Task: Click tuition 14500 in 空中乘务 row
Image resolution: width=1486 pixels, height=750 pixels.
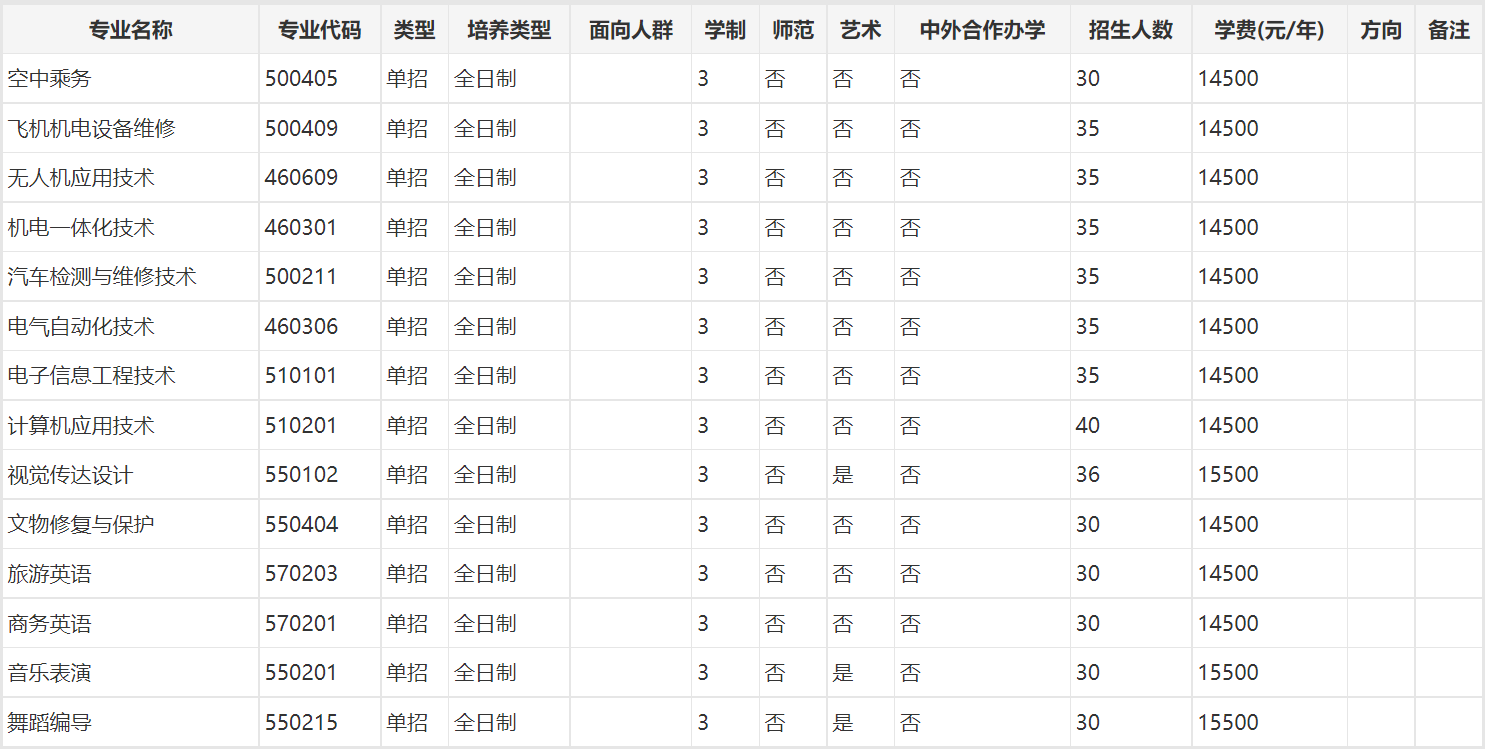Action: click(1228, 79)
